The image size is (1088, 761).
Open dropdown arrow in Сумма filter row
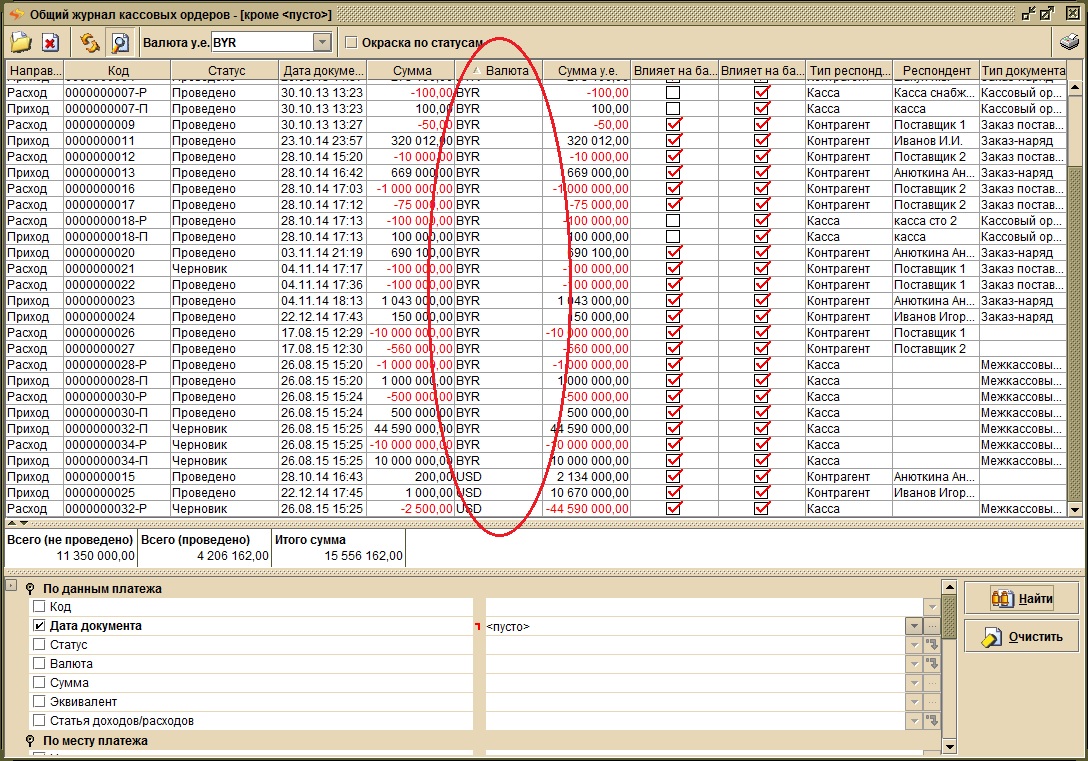click(x=914, y=683)
